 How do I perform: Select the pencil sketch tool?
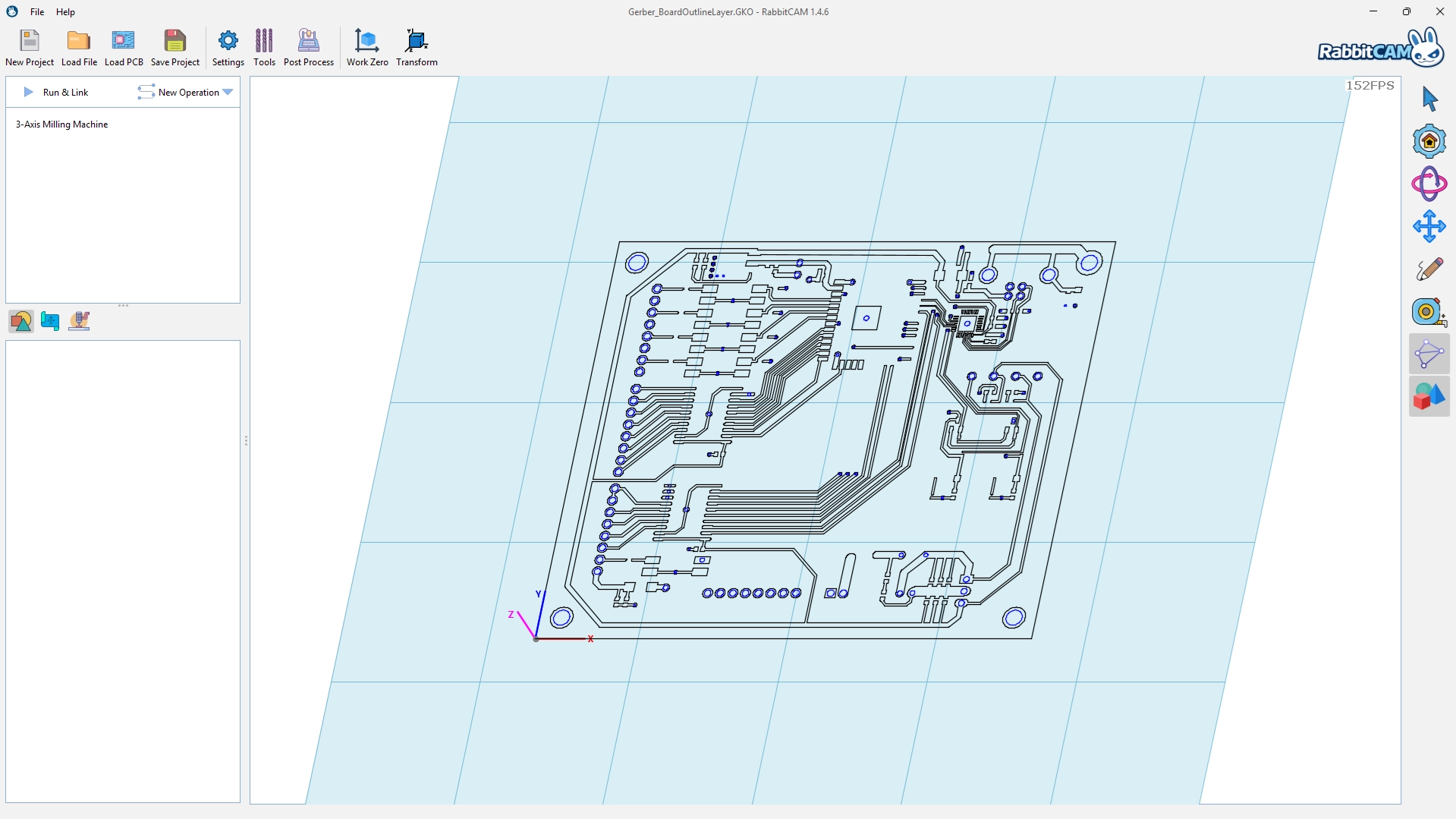point(1429,269)
